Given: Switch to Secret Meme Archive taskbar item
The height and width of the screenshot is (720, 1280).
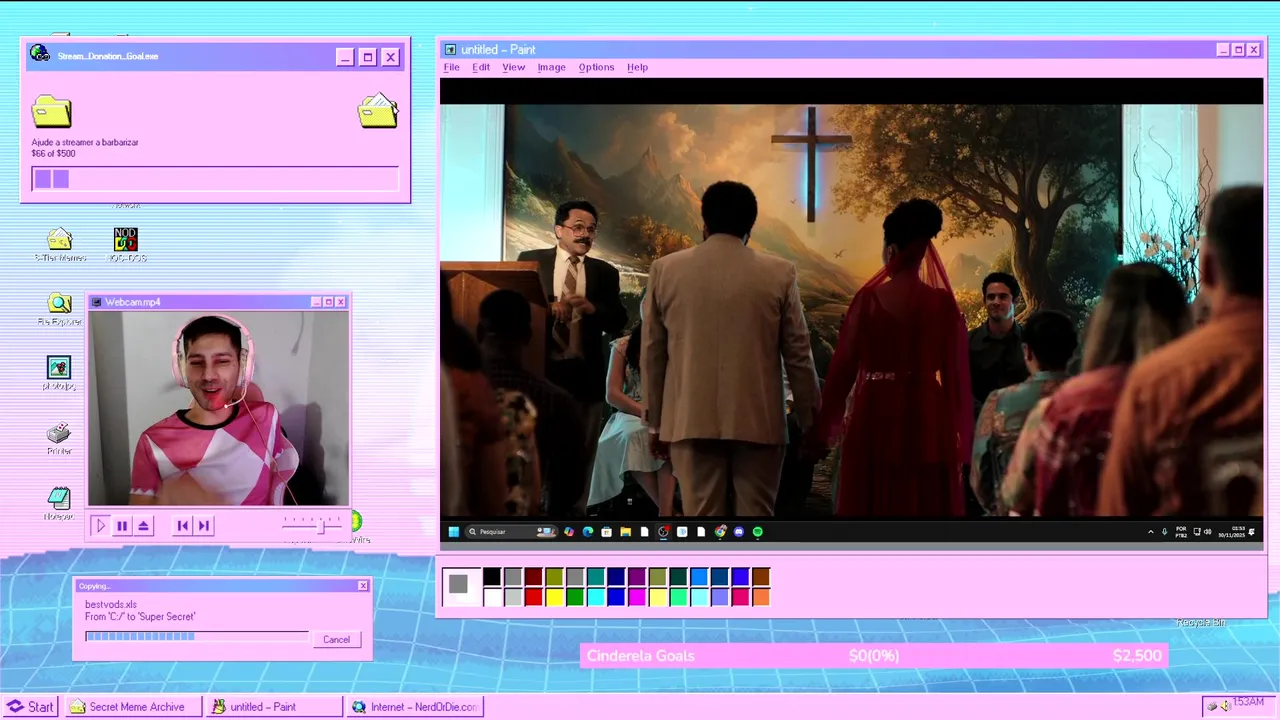Looking at the screenshot, I should click(135, 706).
